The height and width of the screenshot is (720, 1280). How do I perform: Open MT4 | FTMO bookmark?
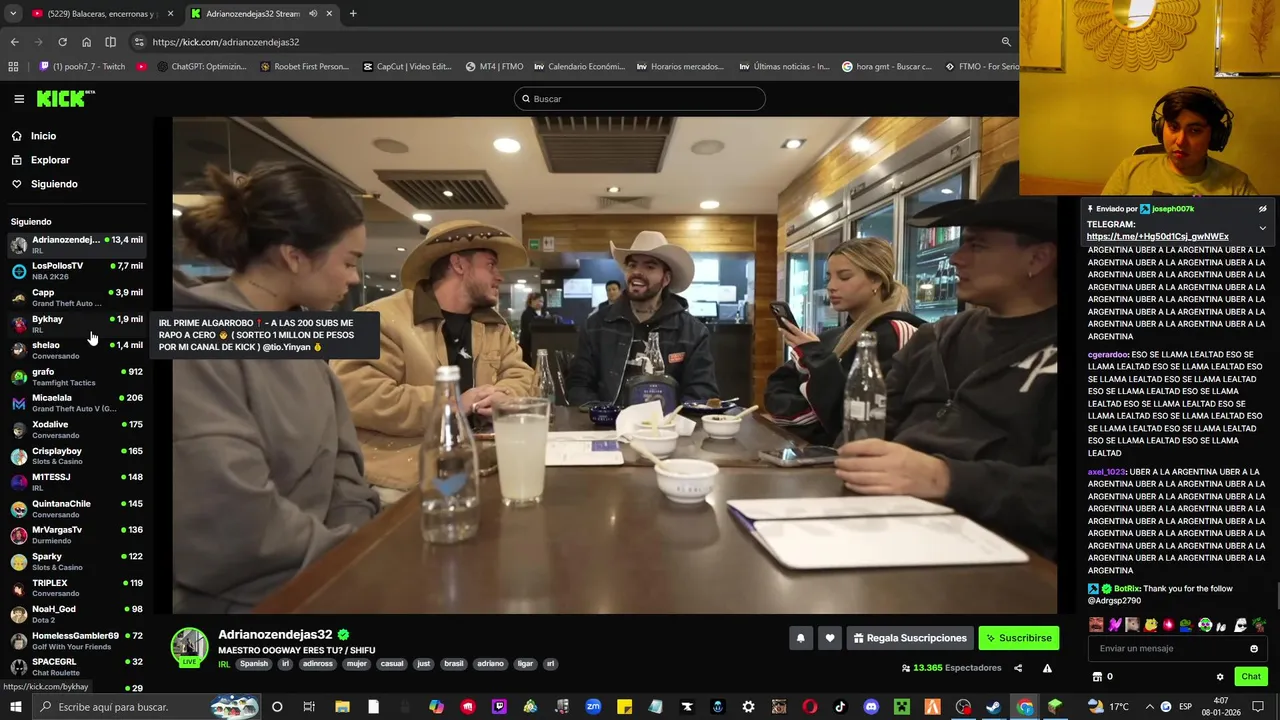tap(494, 67)
